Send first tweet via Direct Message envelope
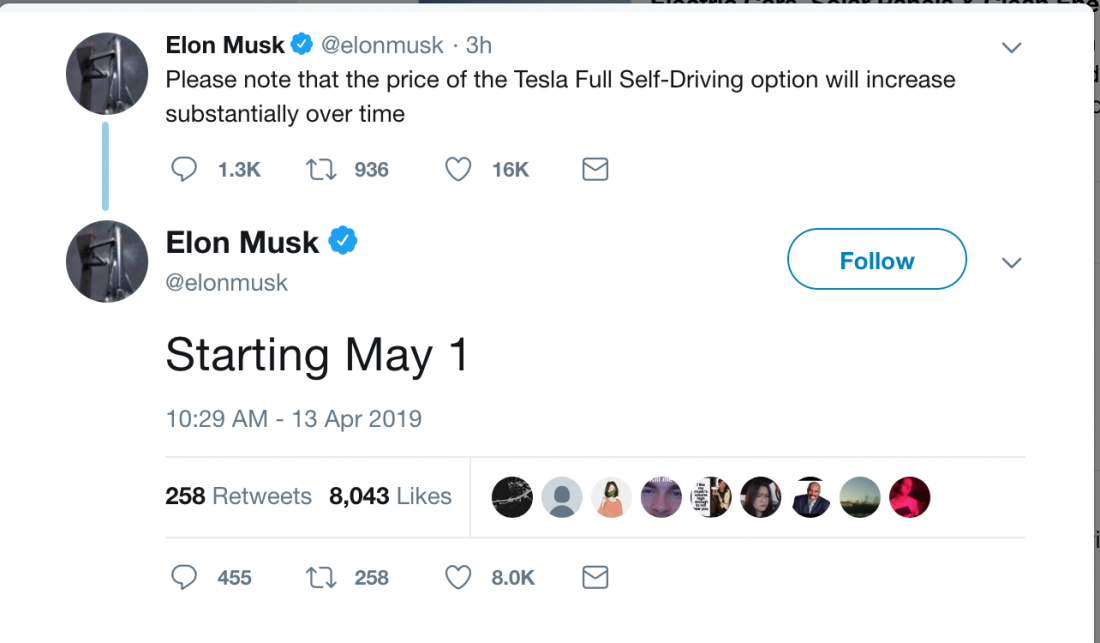Screen dimensions: 1100x643 pos(595,170)
